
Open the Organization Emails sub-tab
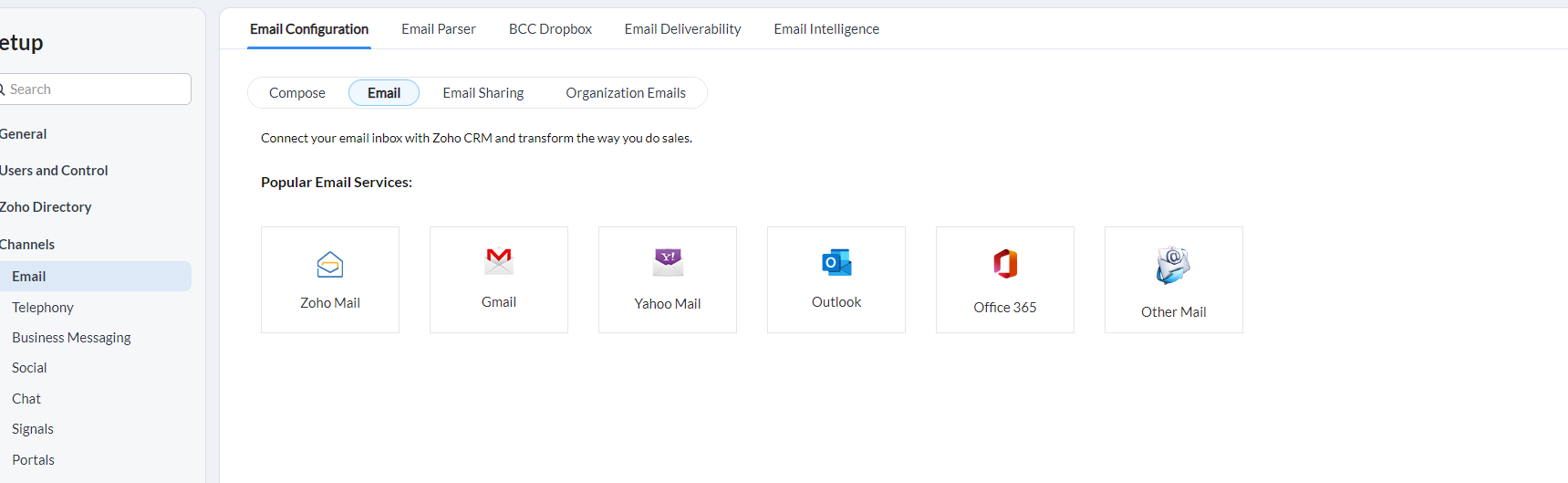[626, 93]
